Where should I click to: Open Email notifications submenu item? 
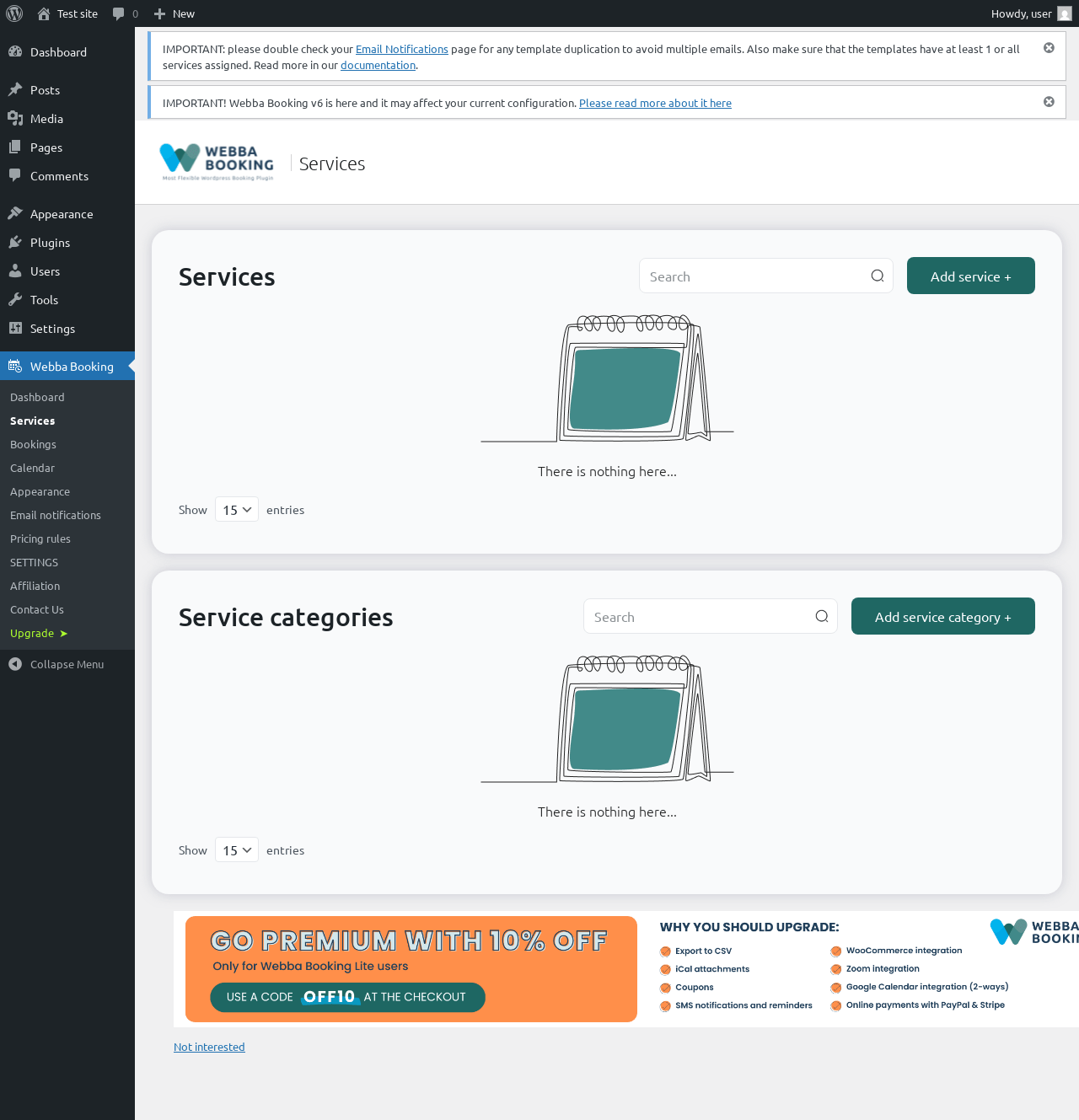click(x=56, y=515)
